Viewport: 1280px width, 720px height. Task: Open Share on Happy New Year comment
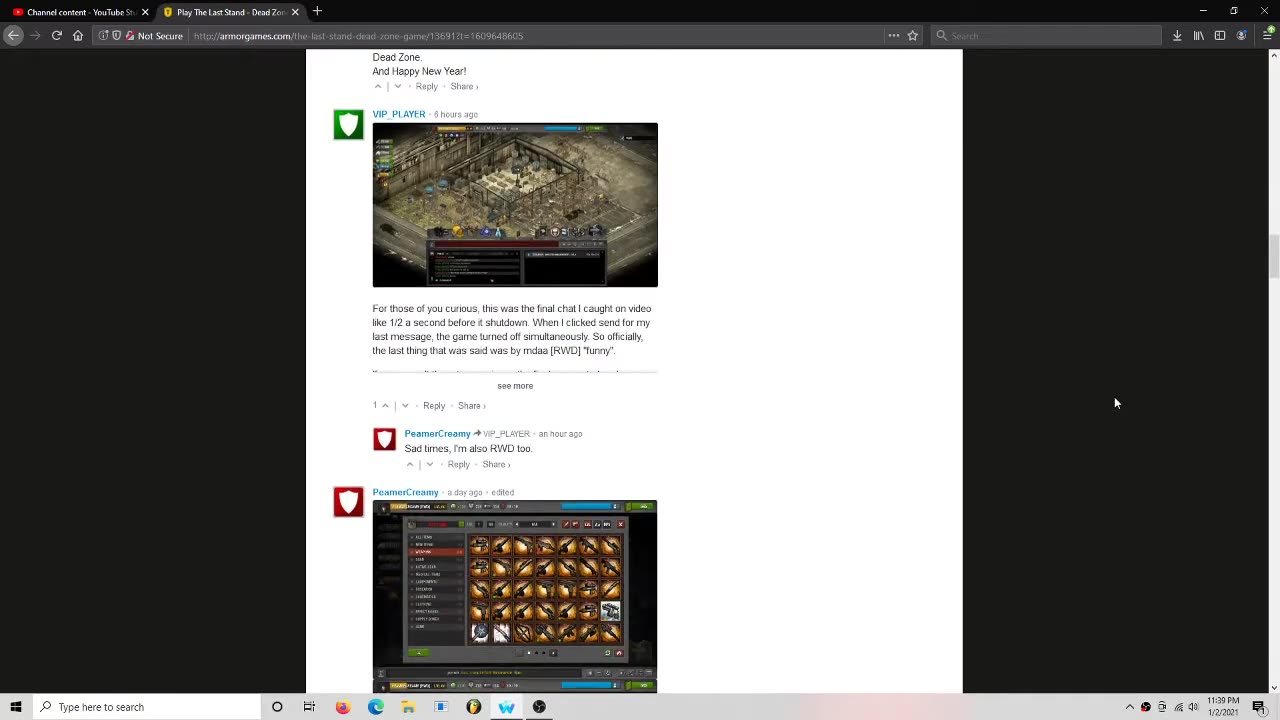464,86
